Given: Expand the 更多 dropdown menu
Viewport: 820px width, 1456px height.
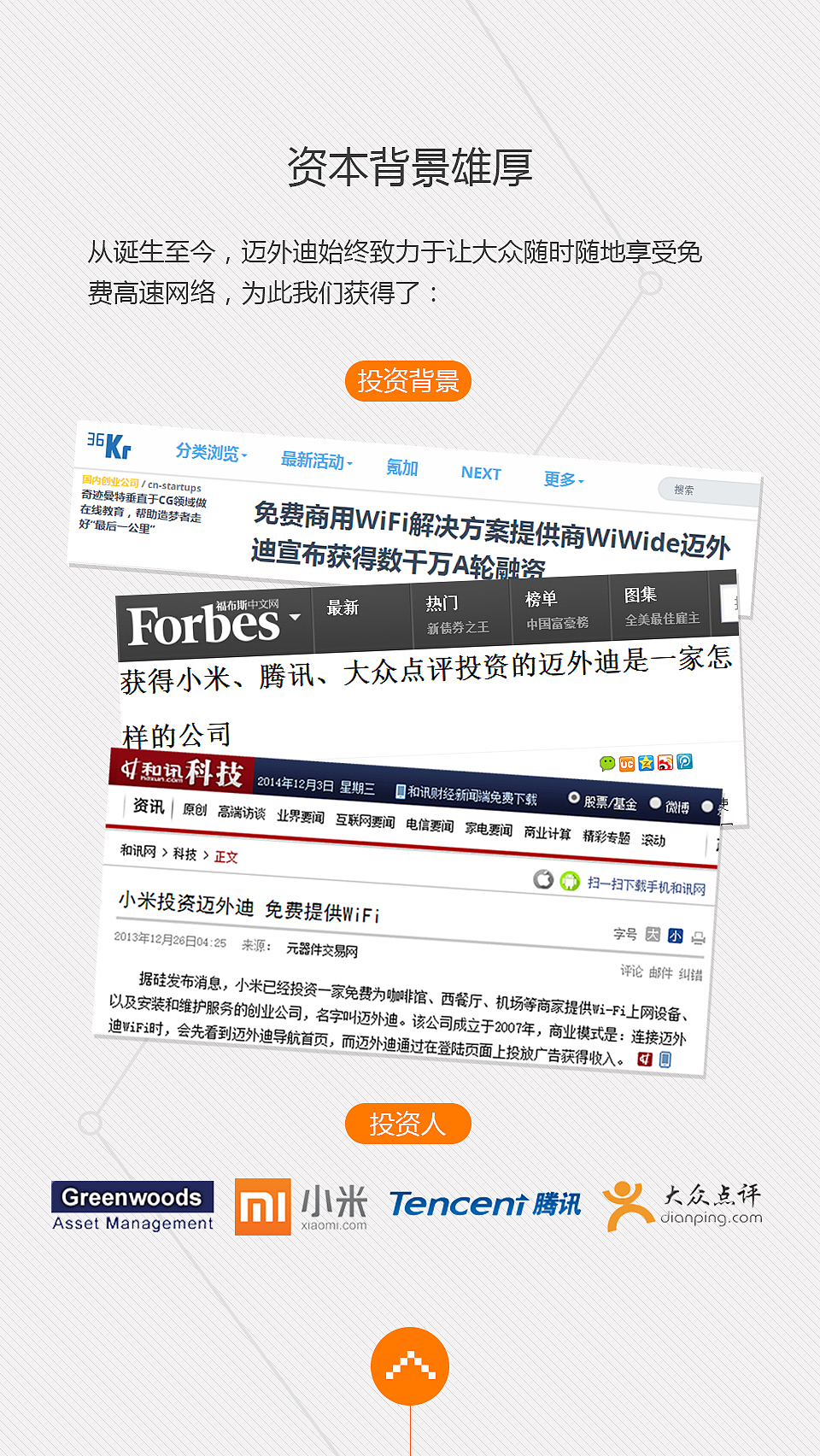Looking at the screenshot, I should point(564,479).
